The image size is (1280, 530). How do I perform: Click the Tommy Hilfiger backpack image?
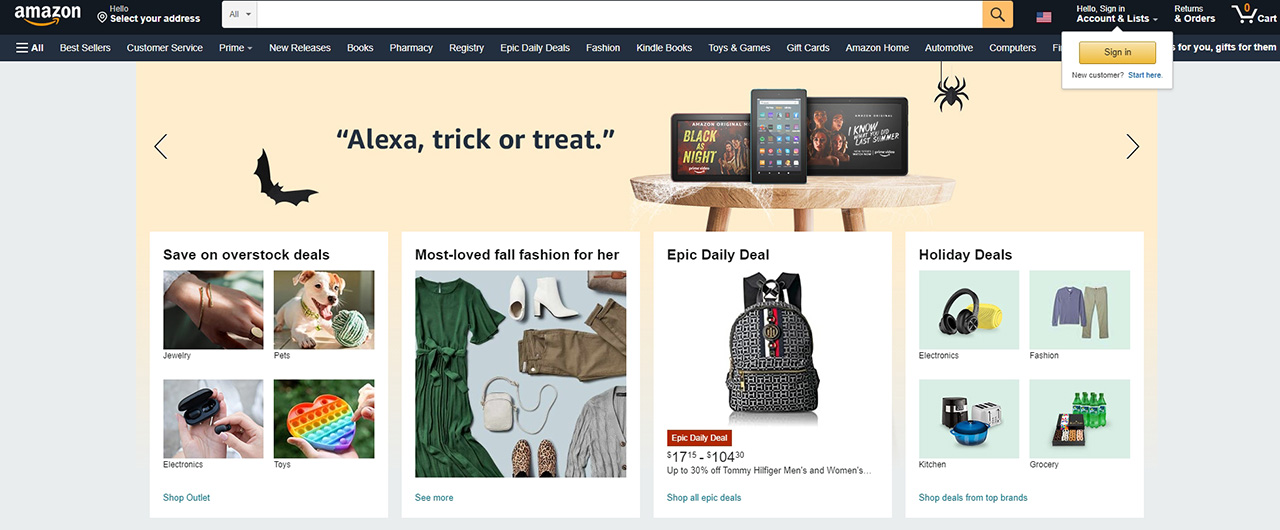pos(772,346)
